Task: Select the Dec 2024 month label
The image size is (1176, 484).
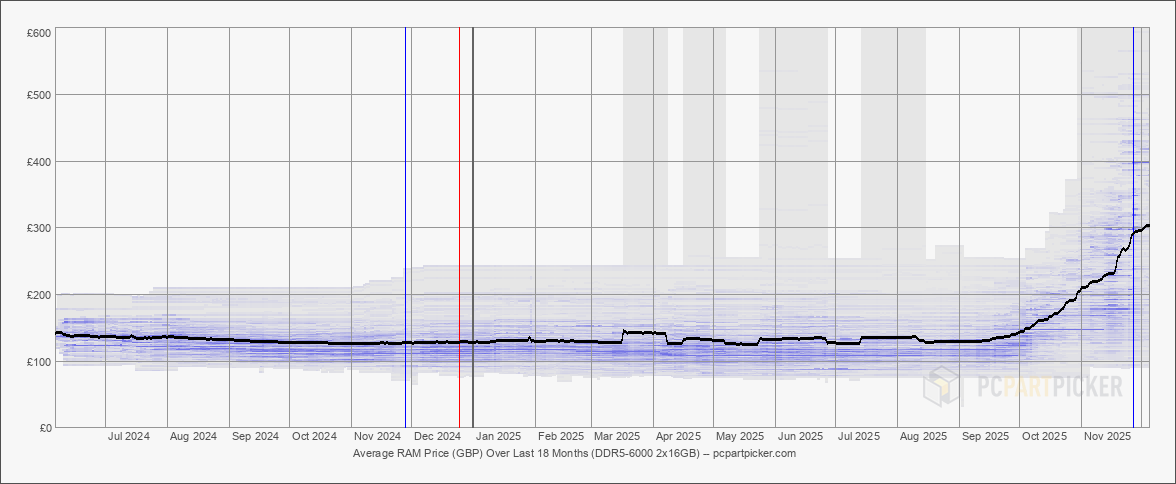Action: 437,437
